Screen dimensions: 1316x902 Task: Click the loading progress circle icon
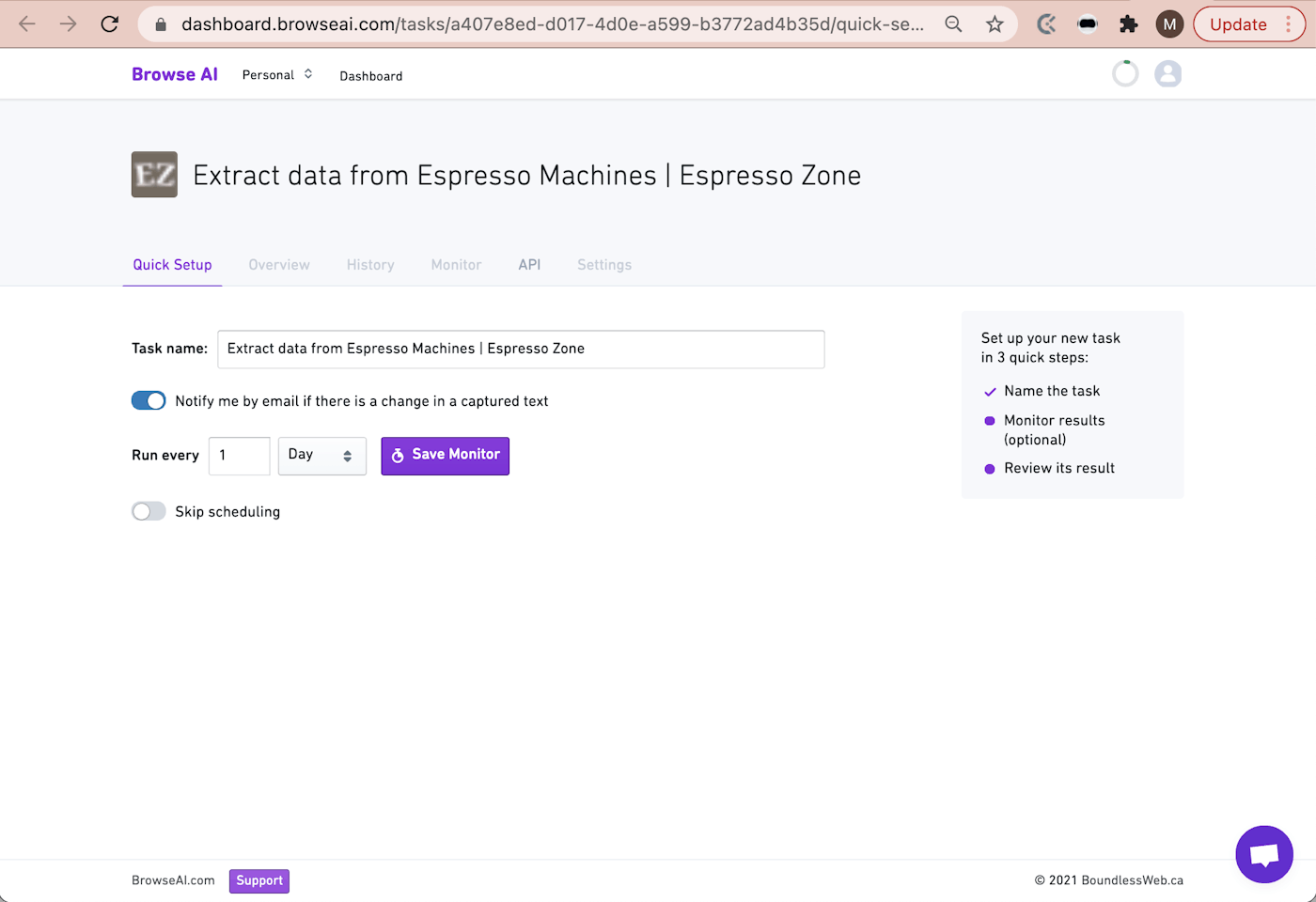(1125, 73)
